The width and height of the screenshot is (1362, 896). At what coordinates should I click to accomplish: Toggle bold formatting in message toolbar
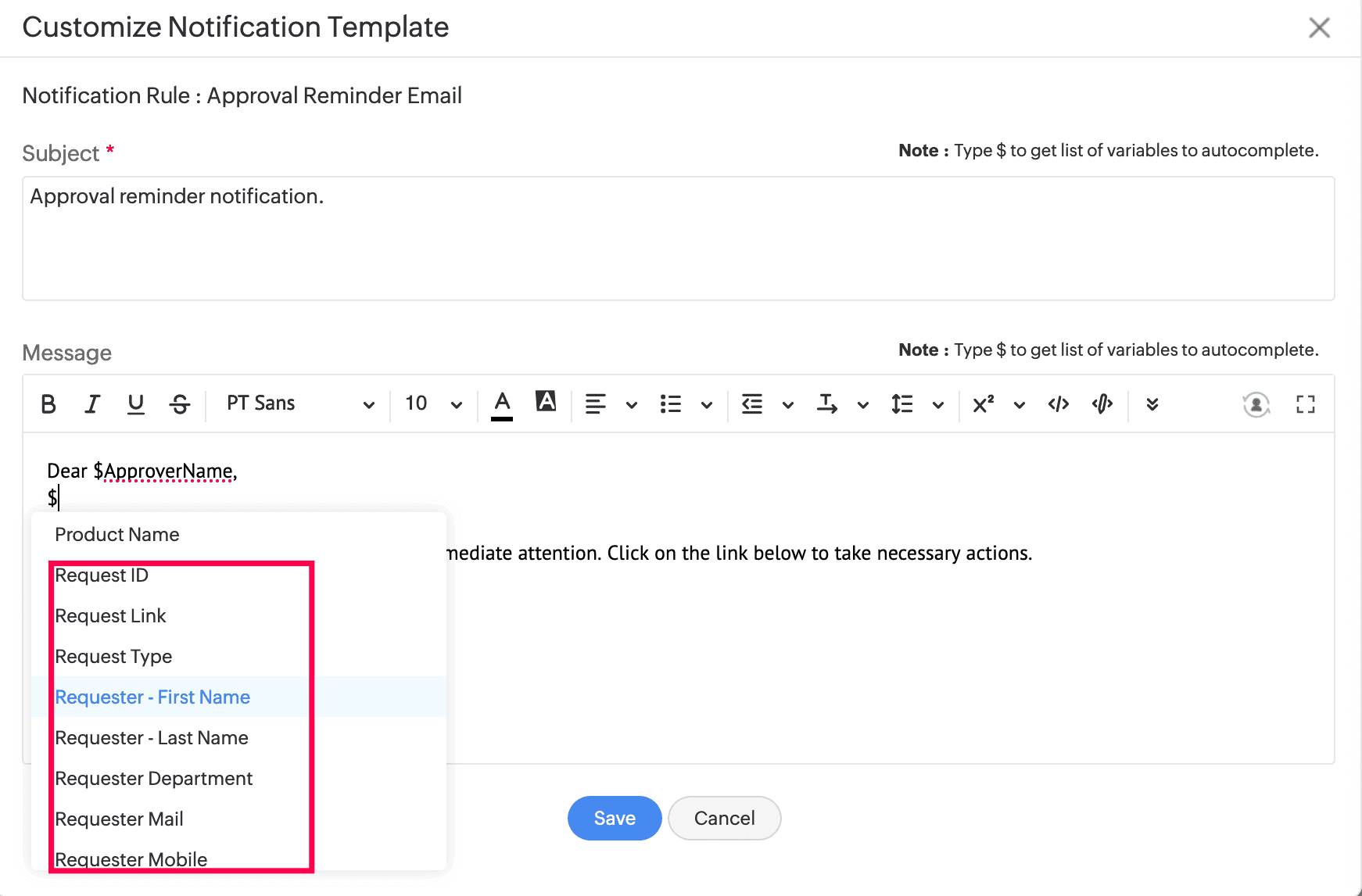[x=48, y=404]
